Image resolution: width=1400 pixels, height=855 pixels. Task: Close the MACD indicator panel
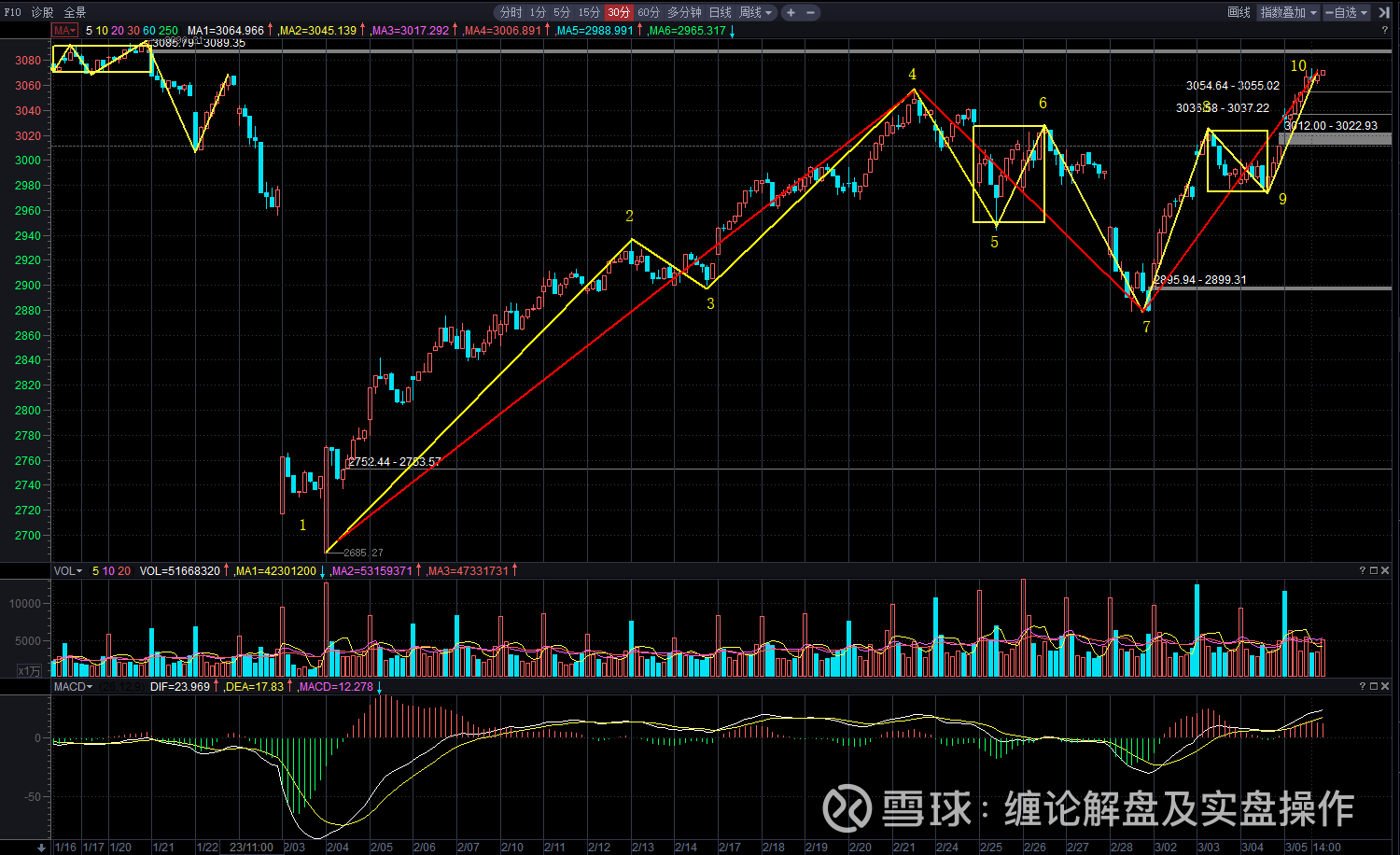pos(1387,686)
